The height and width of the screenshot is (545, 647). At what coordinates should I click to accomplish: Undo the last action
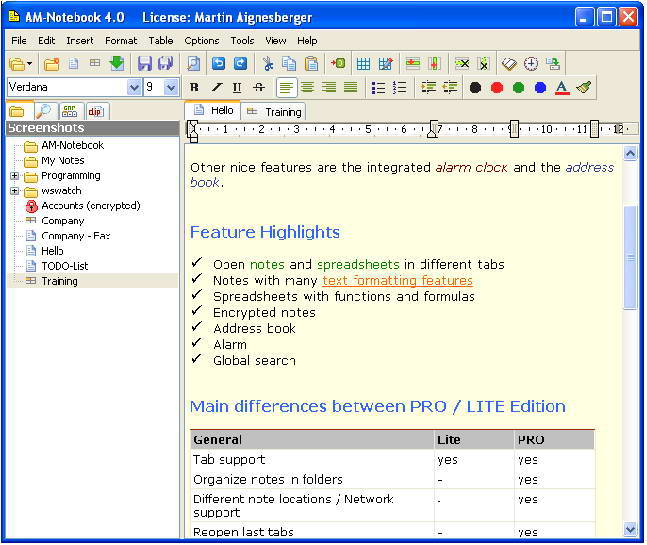coord(218,64)
